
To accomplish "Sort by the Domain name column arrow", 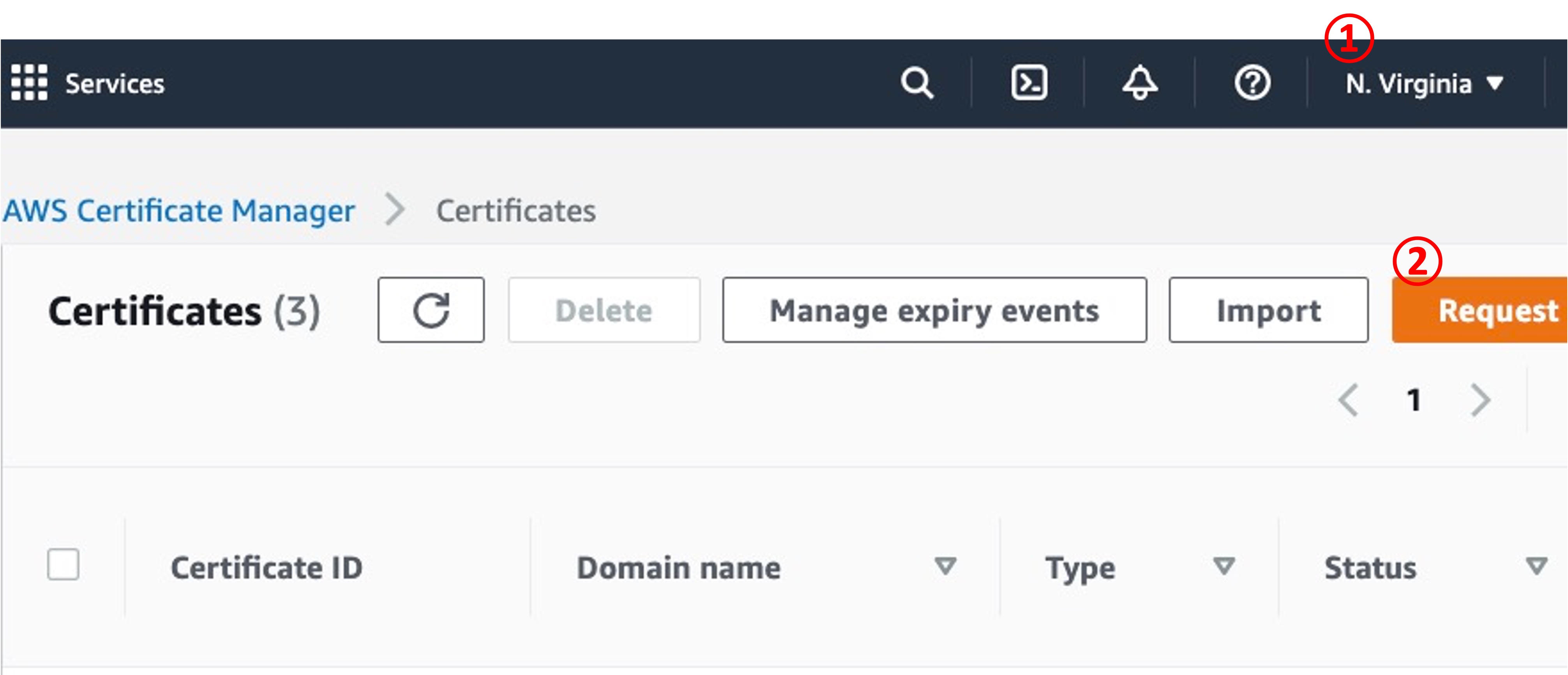I will click(945, 566).
